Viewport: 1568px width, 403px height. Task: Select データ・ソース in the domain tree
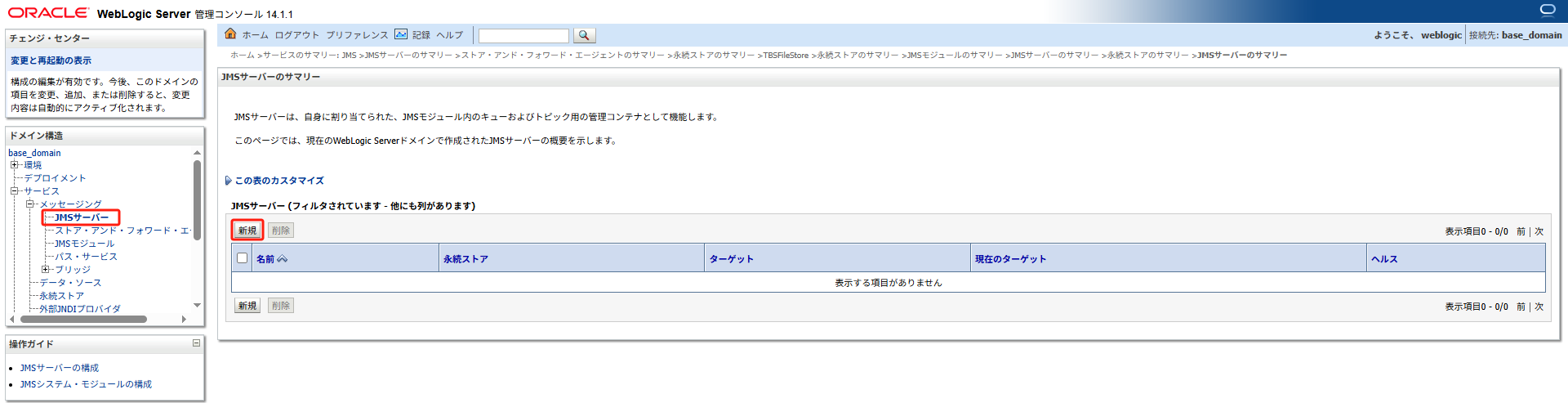(x=70, y=283)
